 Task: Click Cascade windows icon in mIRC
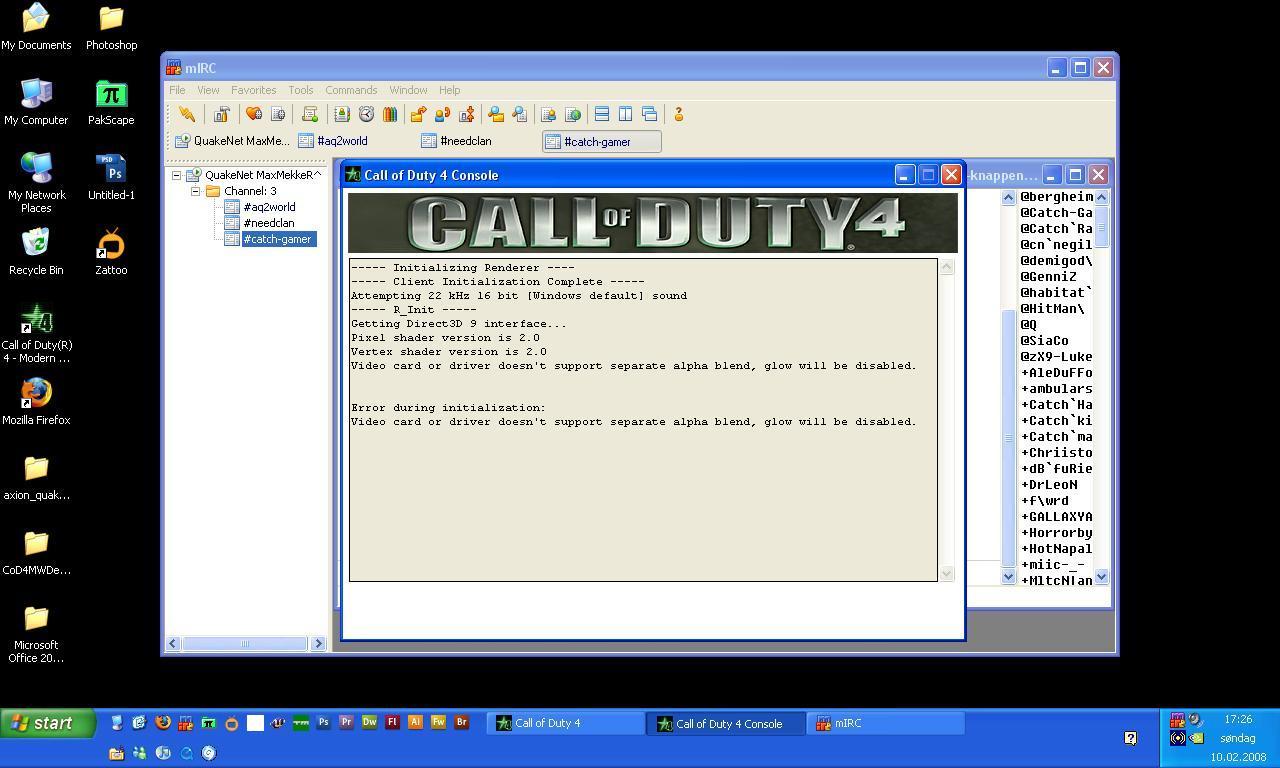650,114
